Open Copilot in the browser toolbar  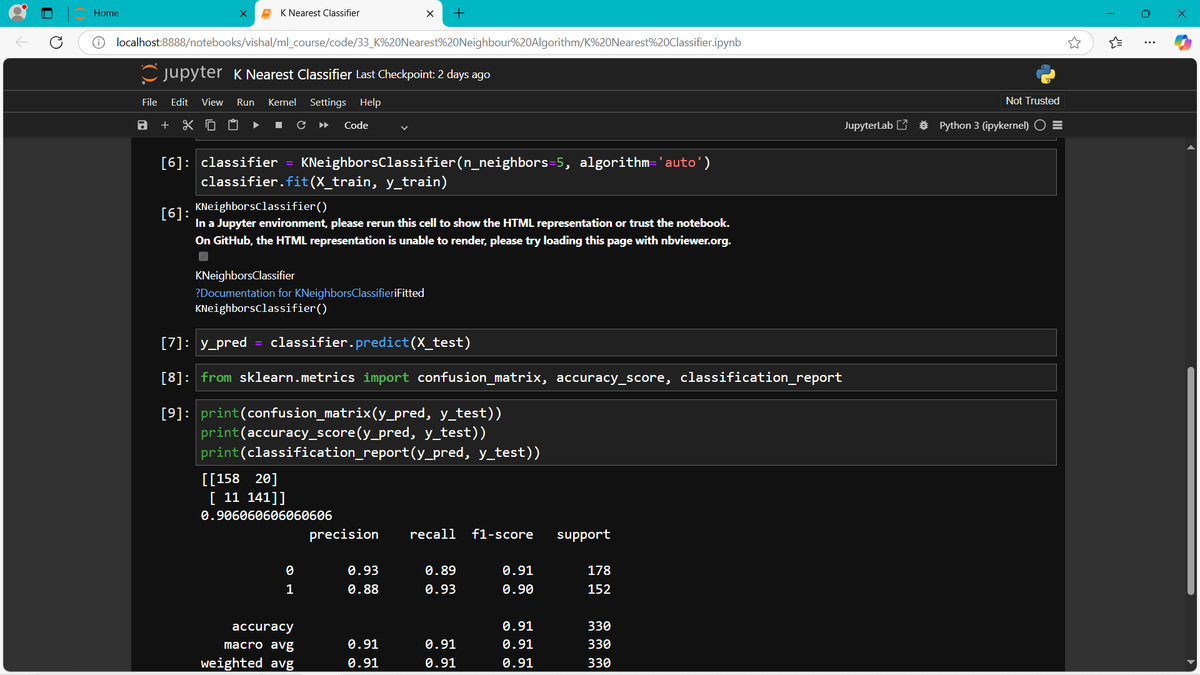pyautogui.click(x=1183, y=42)
